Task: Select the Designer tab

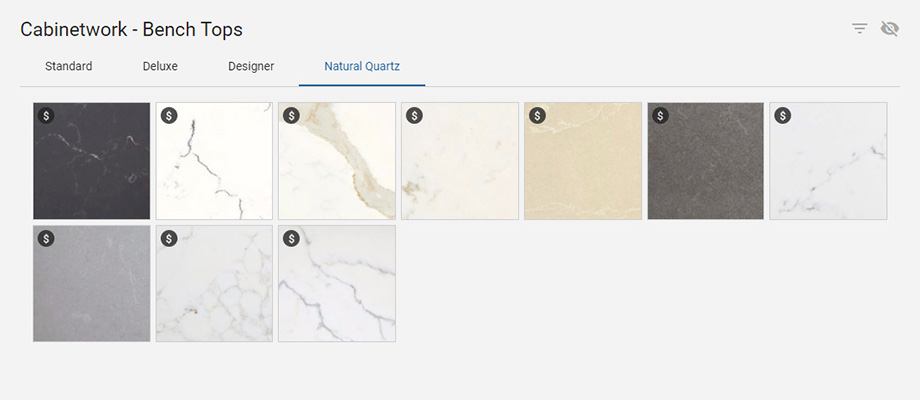Action: [x=251, y=67]
